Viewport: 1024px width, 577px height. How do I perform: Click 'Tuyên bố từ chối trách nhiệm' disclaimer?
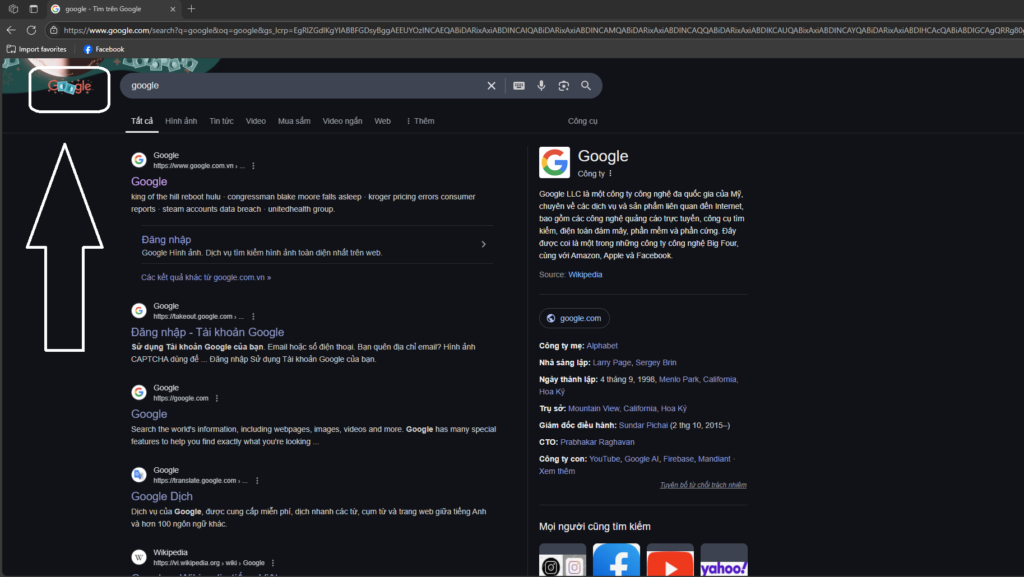pyautogui.click(x=703, y=485)
